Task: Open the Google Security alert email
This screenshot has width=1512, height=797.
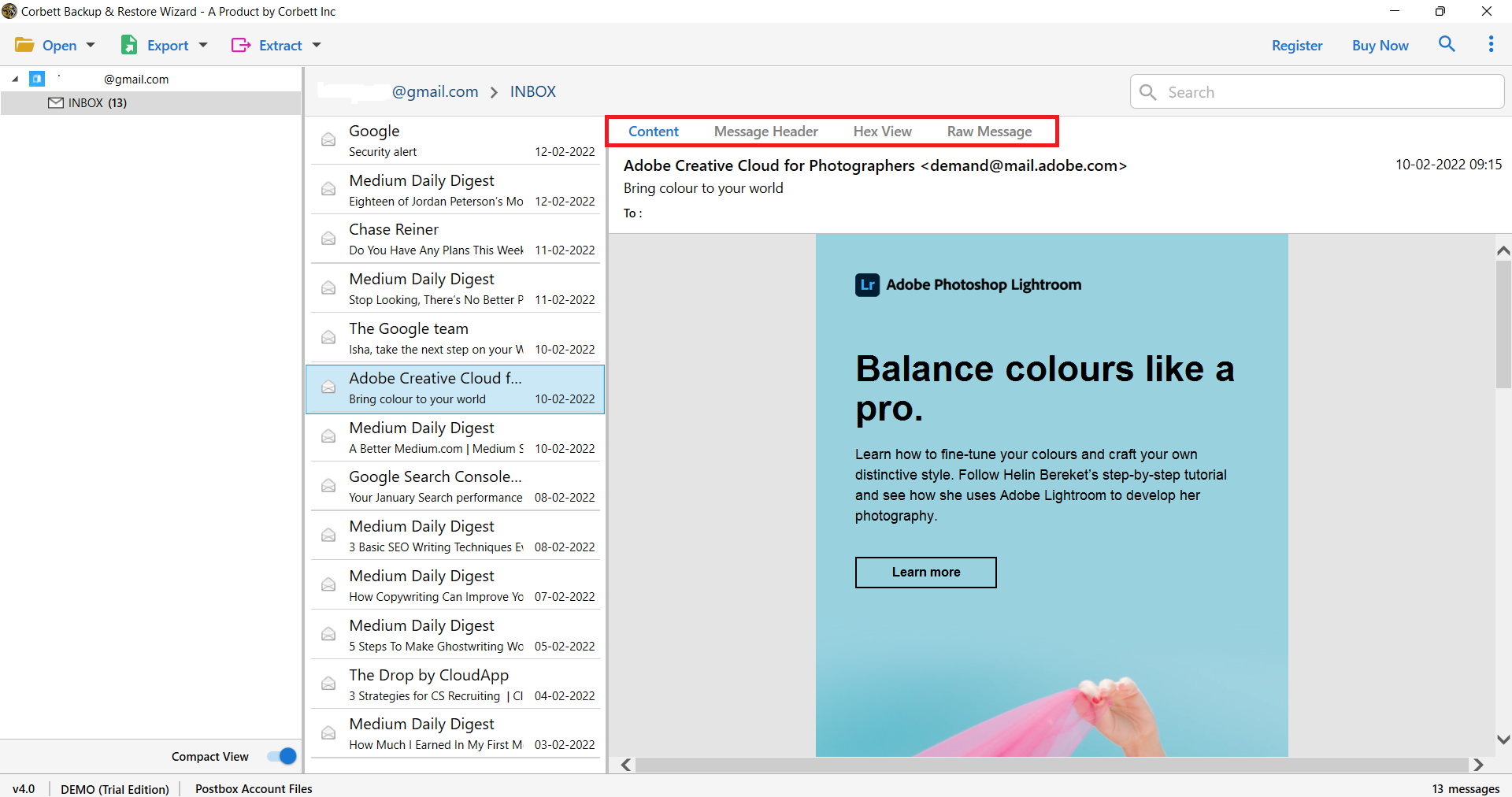Action: (x=455, y=140)
